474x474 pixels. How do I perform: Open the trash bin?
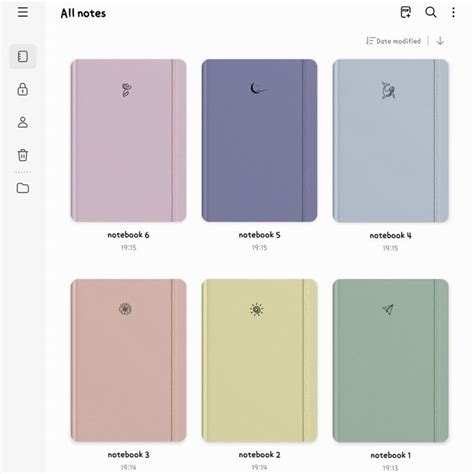(x=23, y=155)
